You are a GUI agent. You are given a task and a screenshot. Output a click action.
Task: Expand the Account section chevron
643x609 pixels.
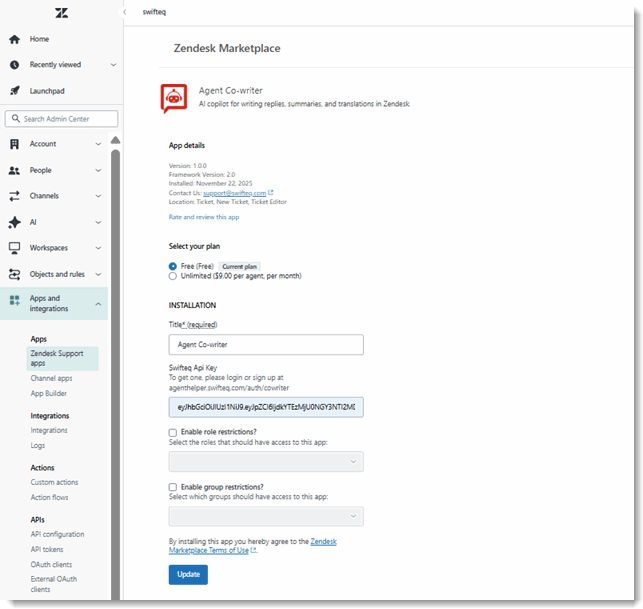tap(98, 144)
